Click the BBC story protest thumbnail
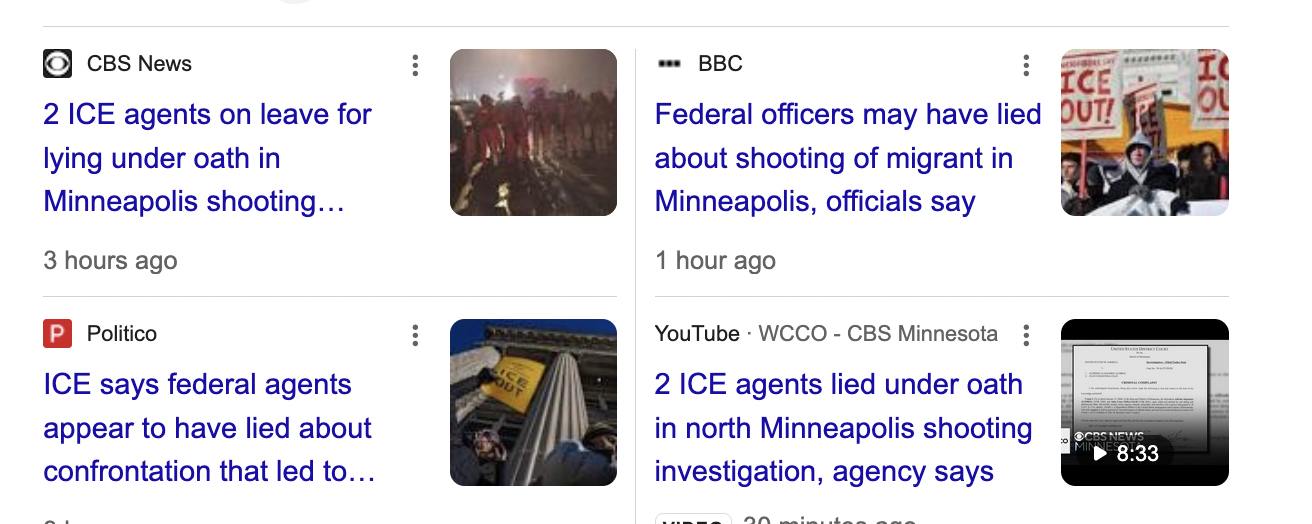The image size is (1312, 524). (x=1144, y=132)
